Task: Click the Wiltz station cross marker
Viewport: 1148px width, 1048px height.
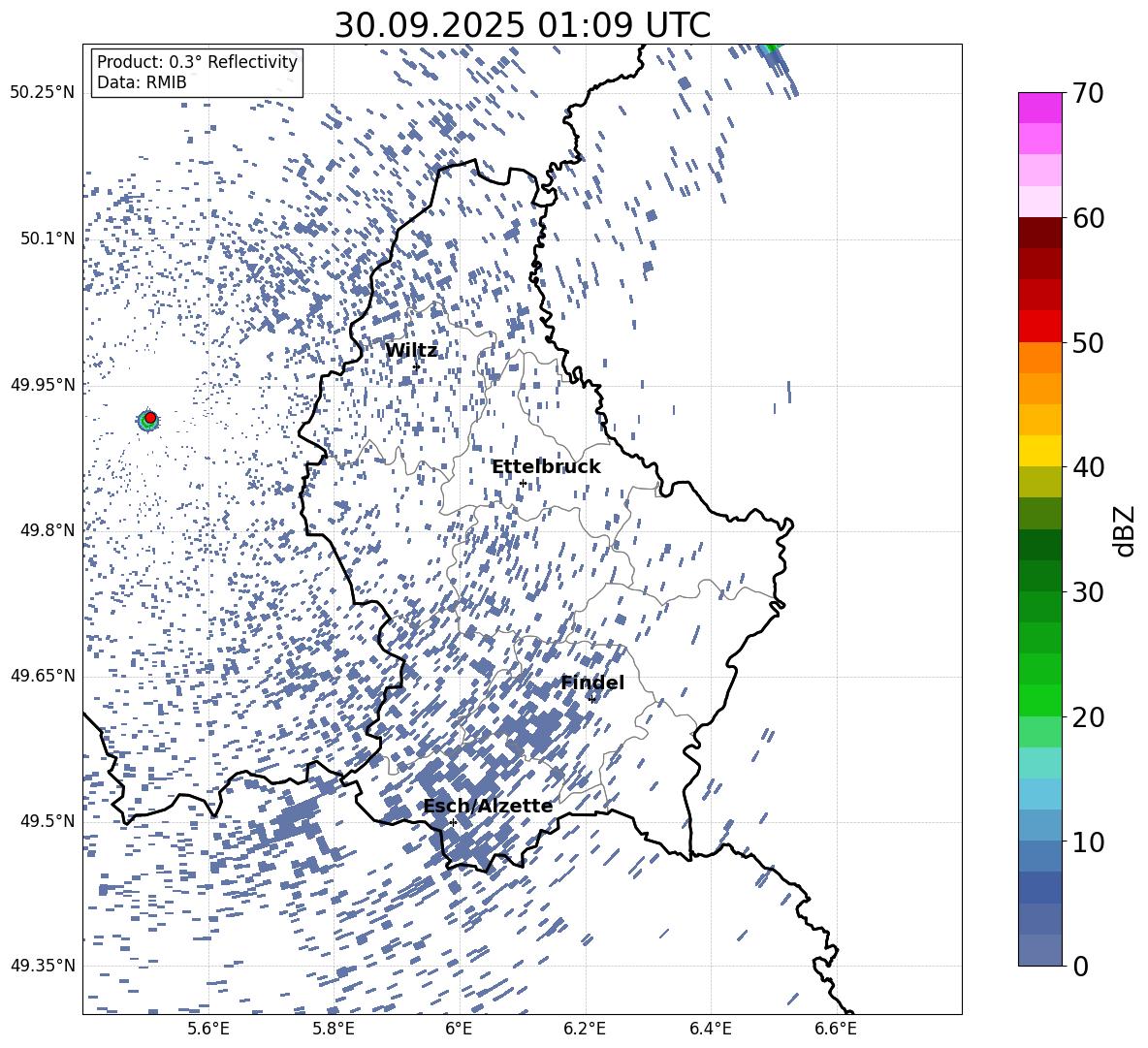Action: coord(416,366)
